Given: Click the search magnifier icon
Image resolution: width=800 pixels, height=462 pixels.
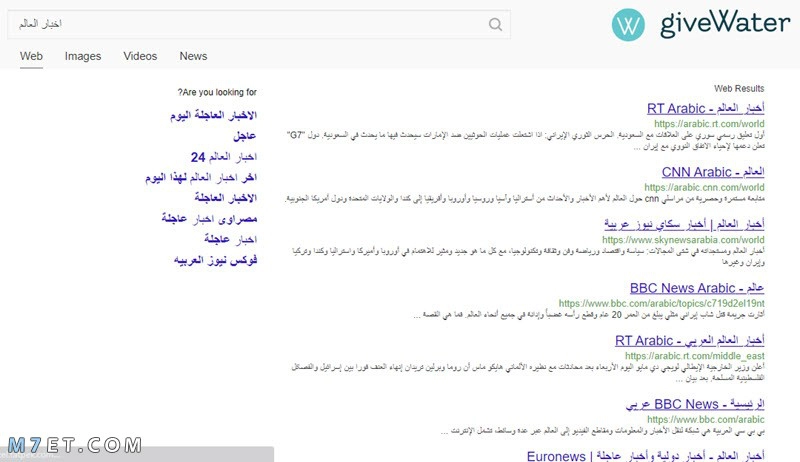Looking at the screenshot, I should pyautogui.click(x=495, y=24).
